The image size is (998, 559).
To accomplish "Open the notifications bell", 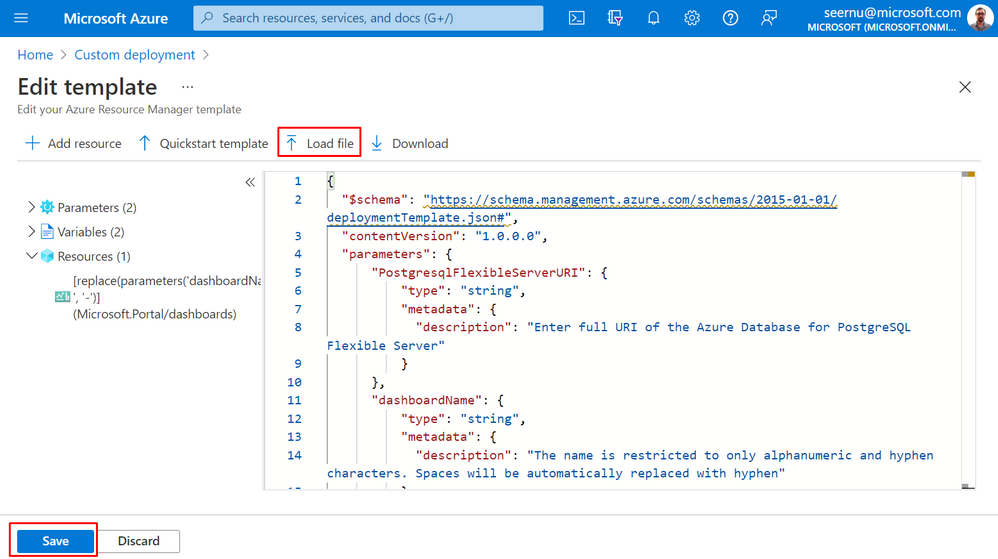I will pos(653,18).
